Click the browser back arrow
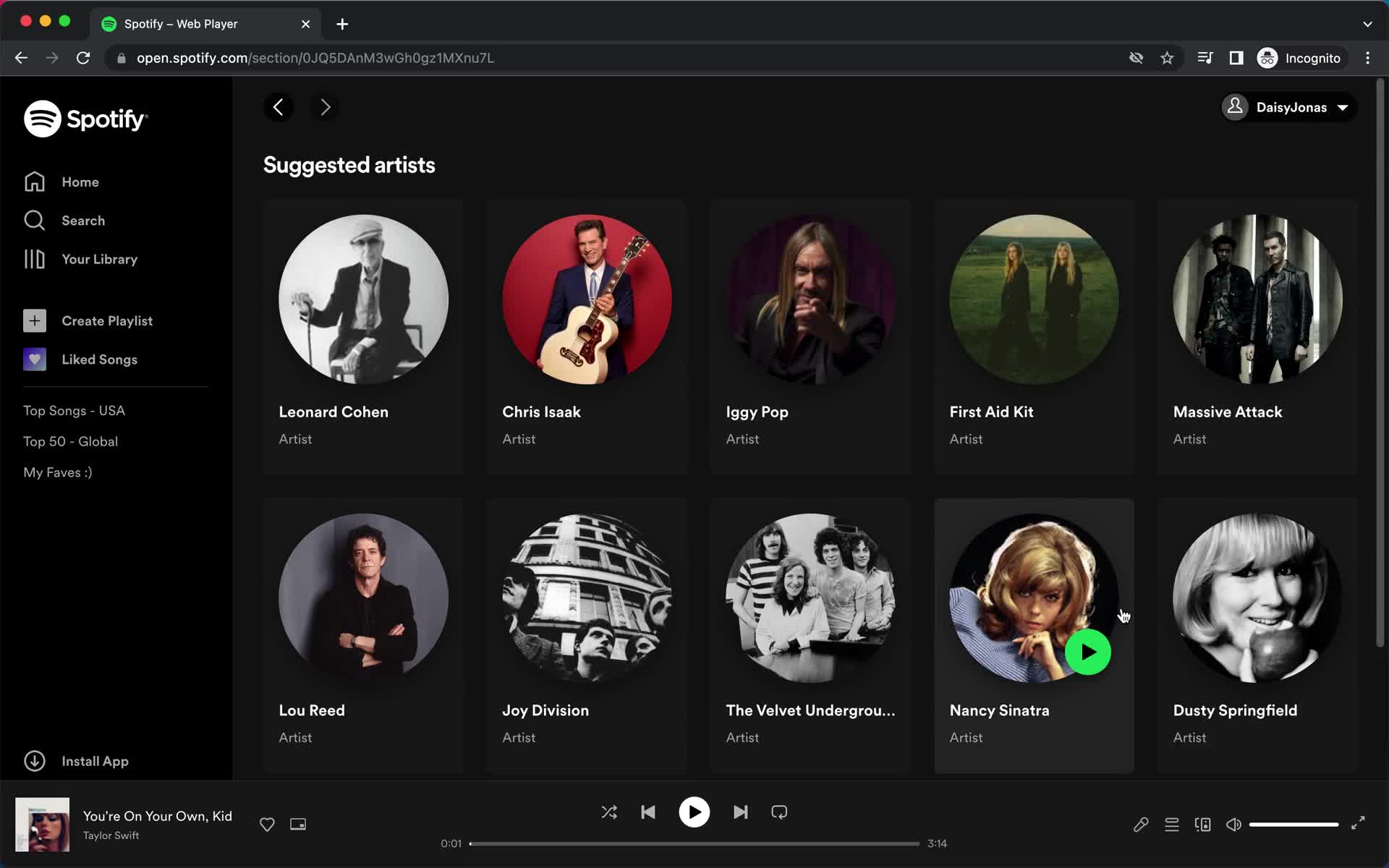Screen dimensions: 1389x868 (21, 58)
